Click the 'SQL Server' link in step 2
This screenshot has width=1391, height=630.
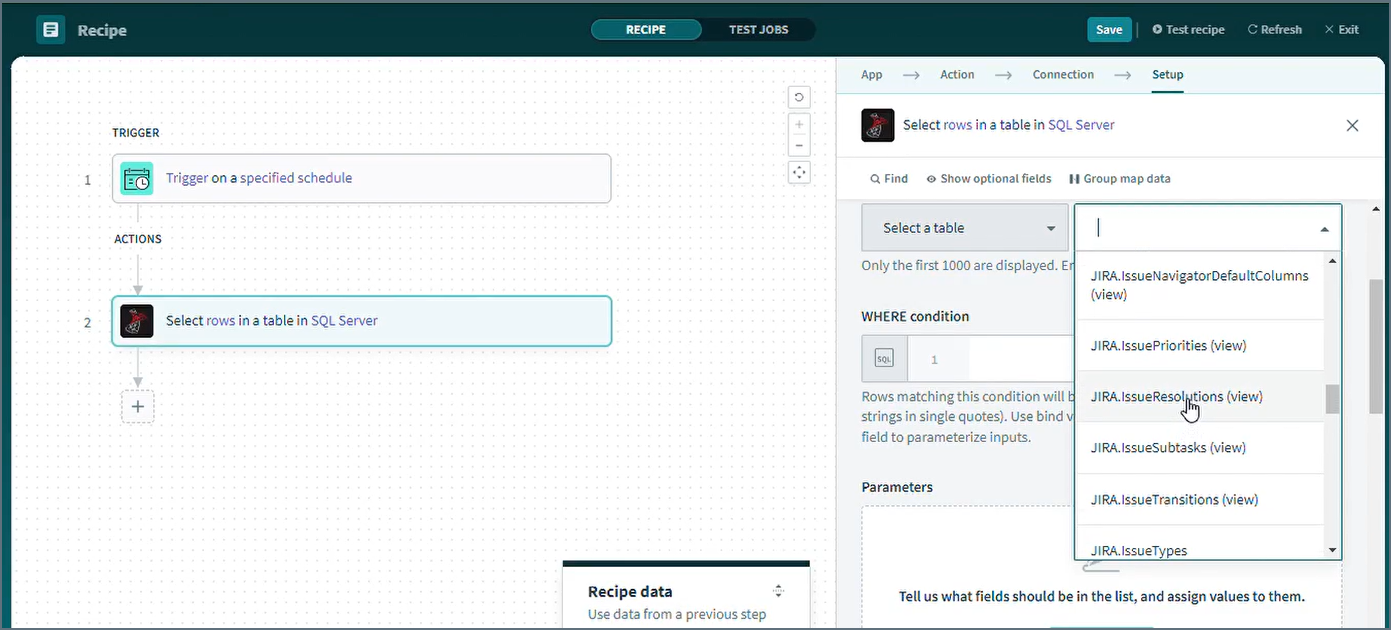(344, 321)
